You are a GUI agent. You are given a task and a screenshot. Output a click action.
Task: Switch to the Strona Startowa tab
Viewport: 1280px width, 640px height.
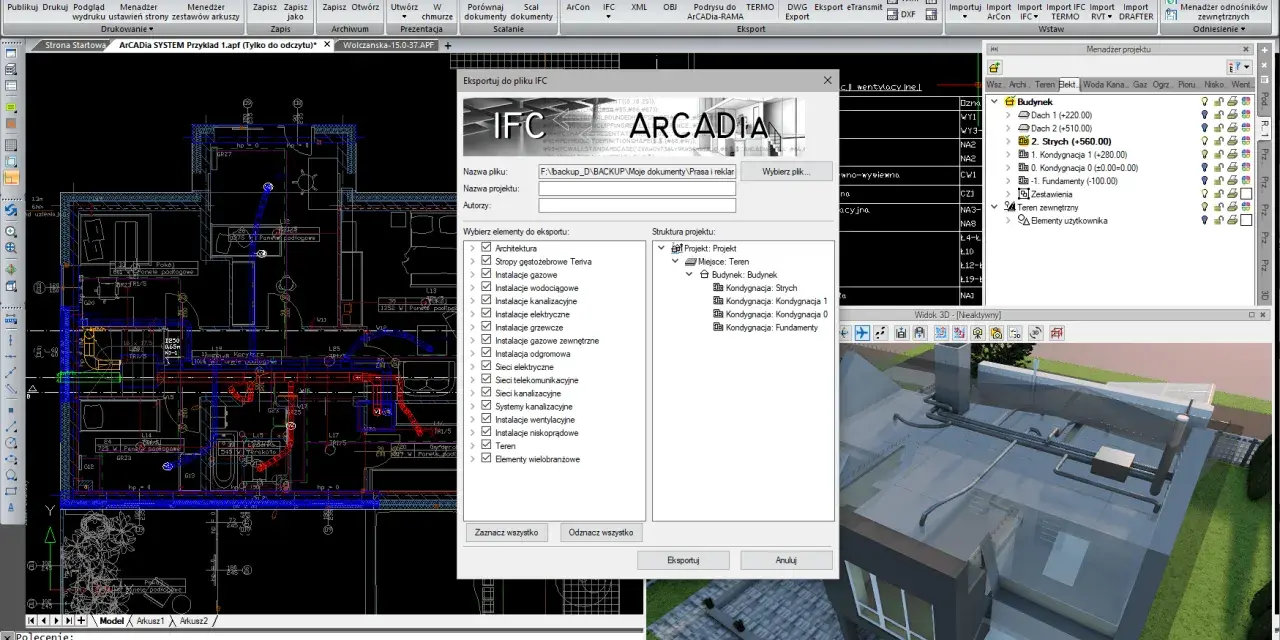click(x=75, y=45)
